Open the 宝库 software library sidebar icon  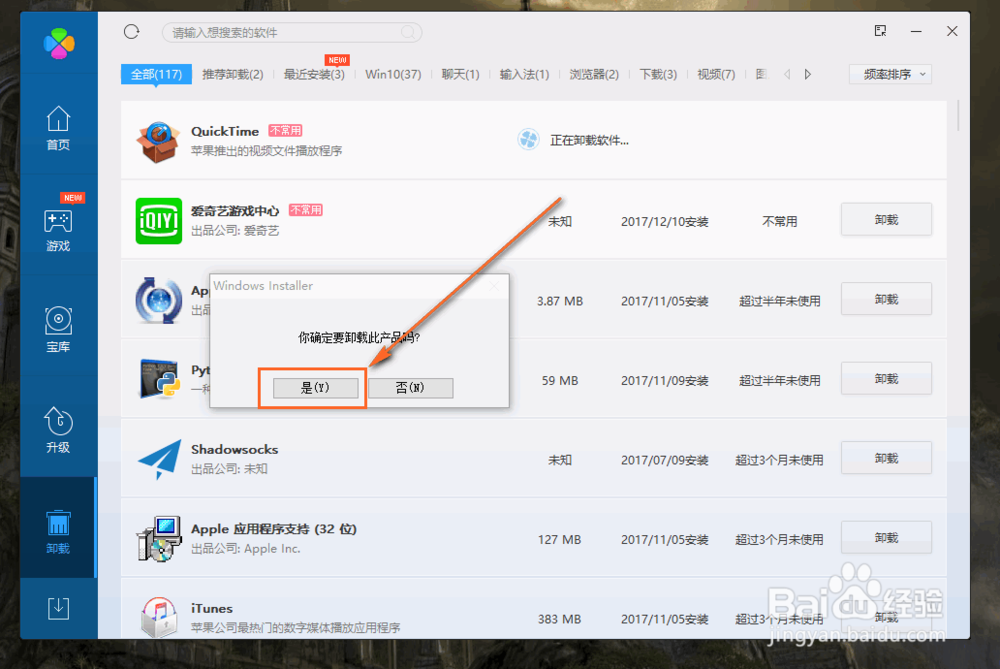pos(58,322)
